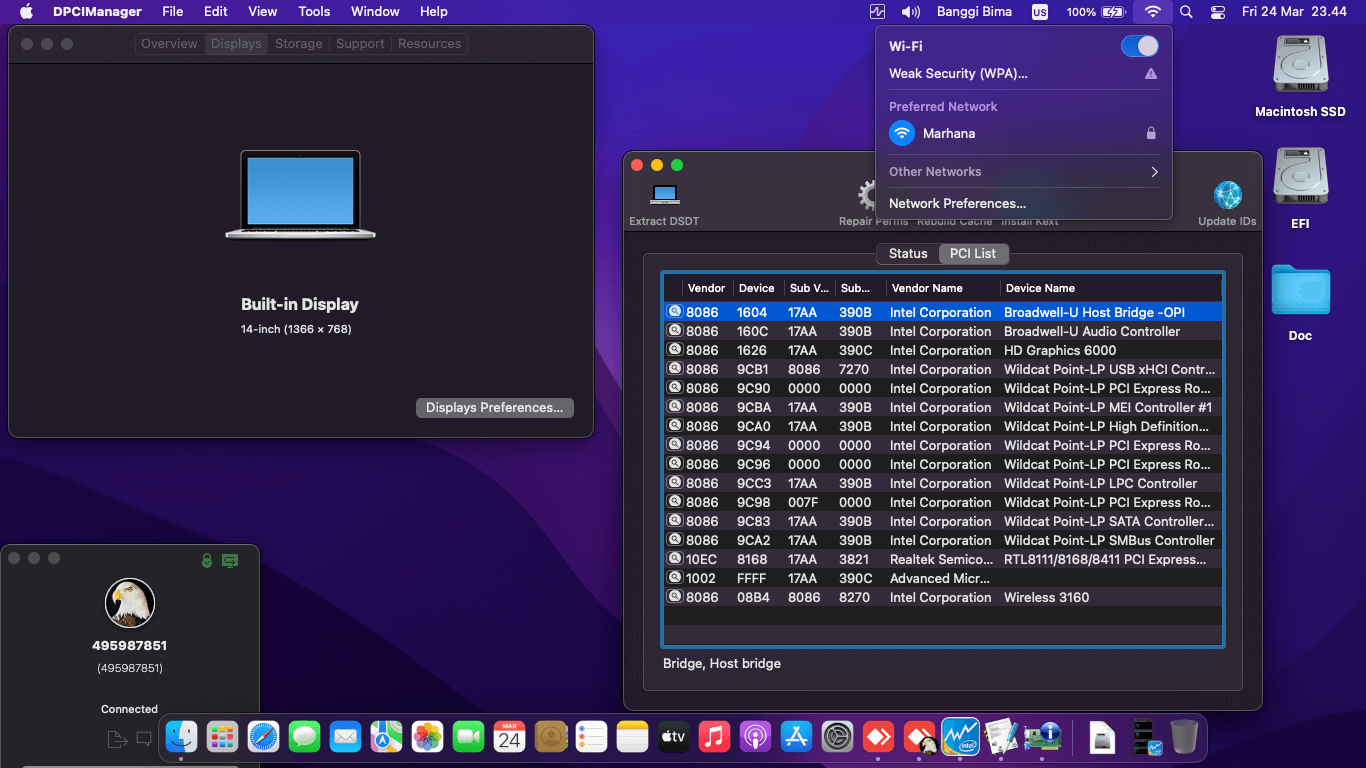Open Safari from the Dock

tap(263, 737)
